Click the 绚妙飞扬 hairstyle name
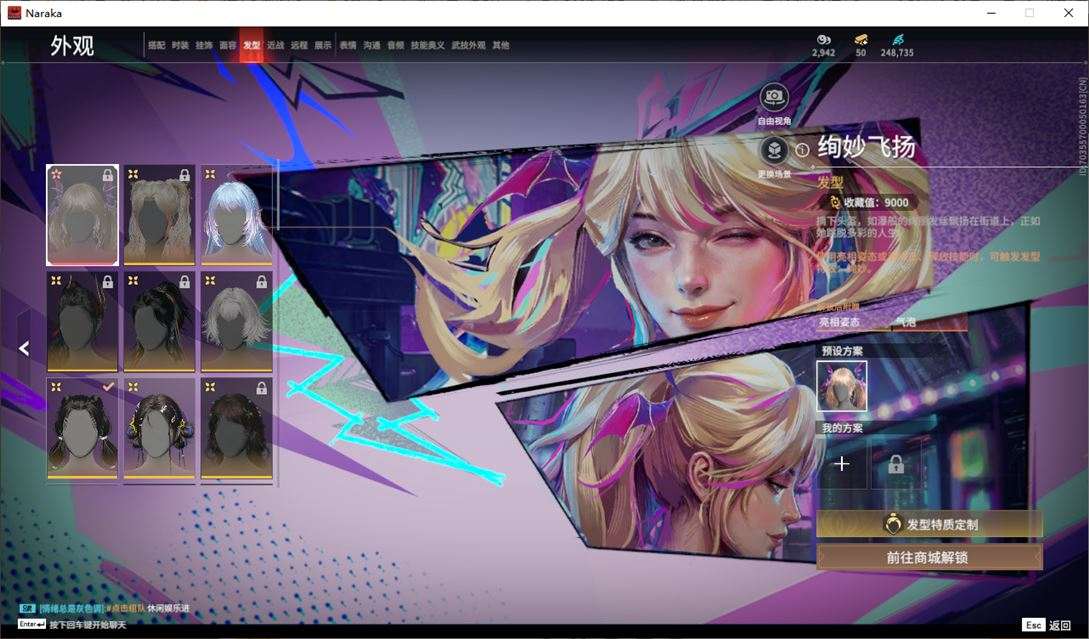 [x=866, y=147]
